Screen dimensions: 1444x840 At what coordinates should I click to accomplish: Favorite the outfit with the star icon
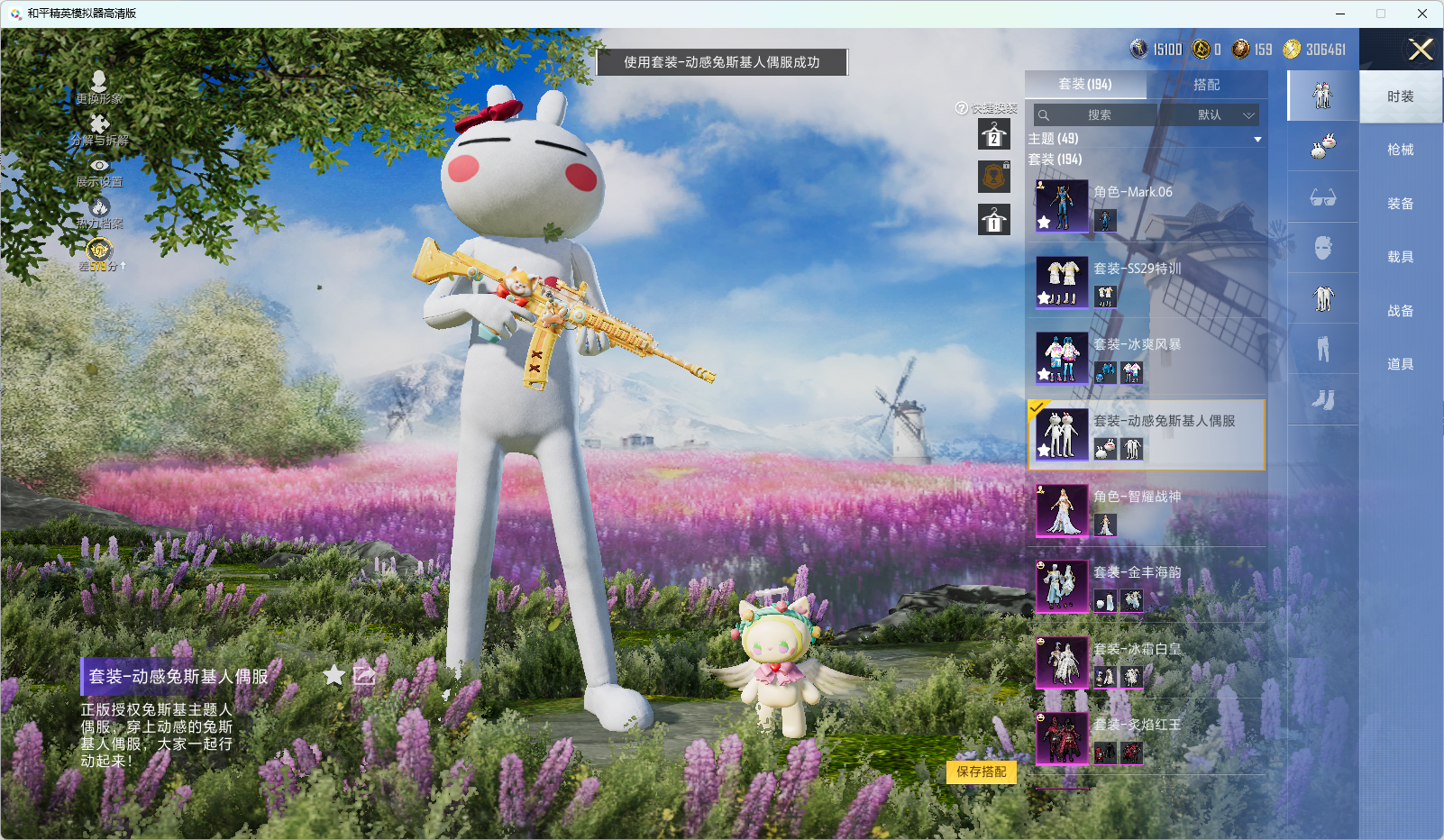334,675
